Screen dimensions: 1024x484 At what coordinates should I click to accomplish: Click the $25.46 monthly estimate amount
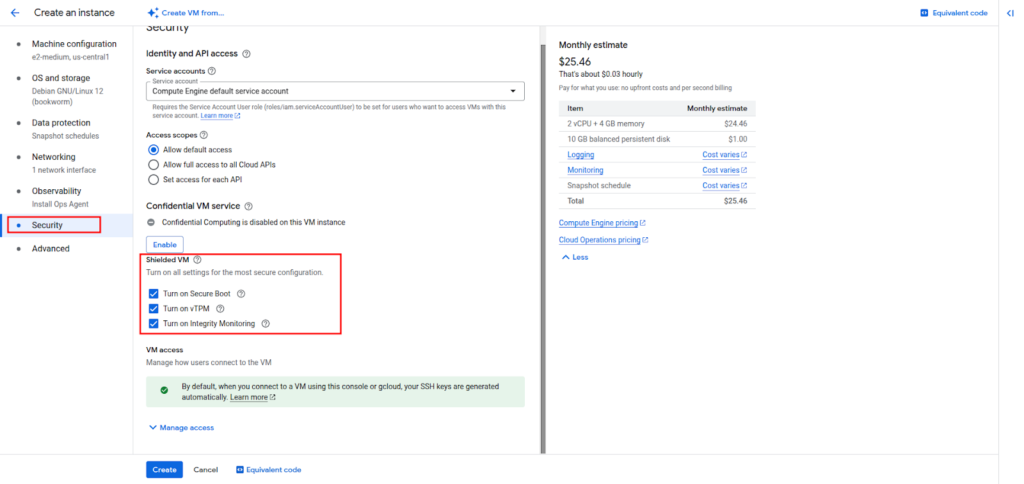[575, 62]
